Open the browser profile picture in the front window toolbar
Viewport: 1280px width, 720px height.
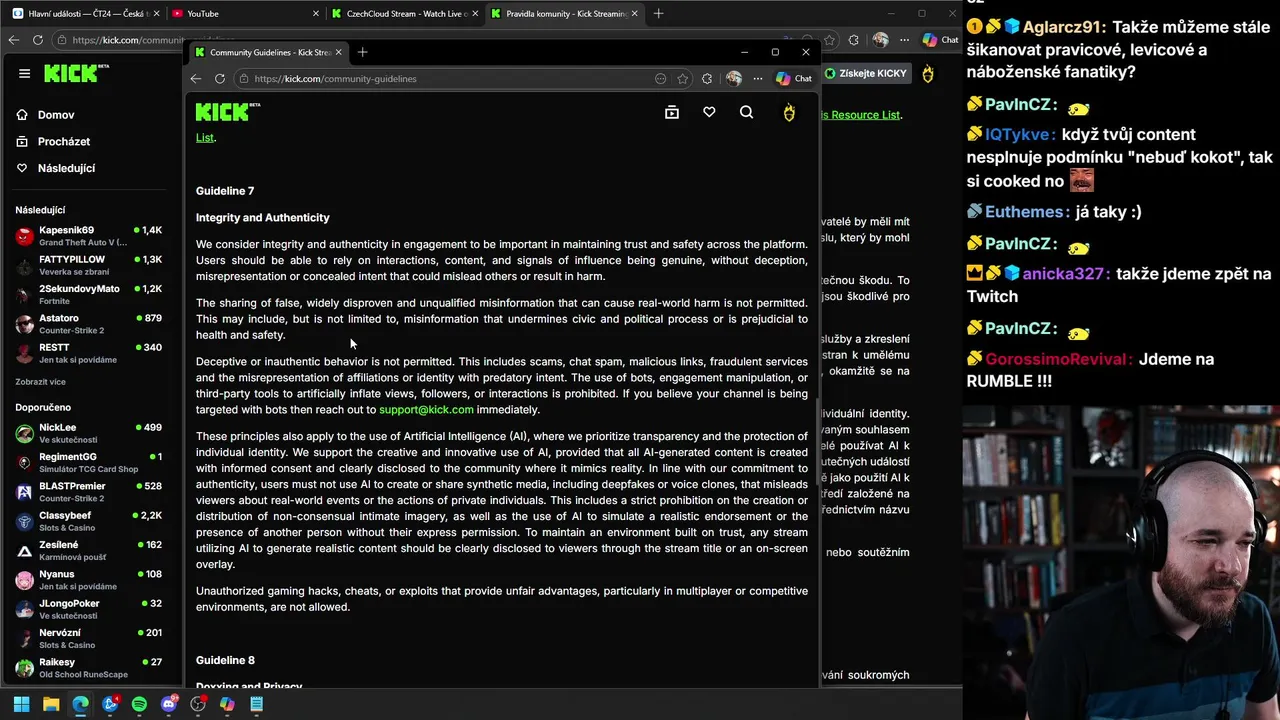pos(733,78)
